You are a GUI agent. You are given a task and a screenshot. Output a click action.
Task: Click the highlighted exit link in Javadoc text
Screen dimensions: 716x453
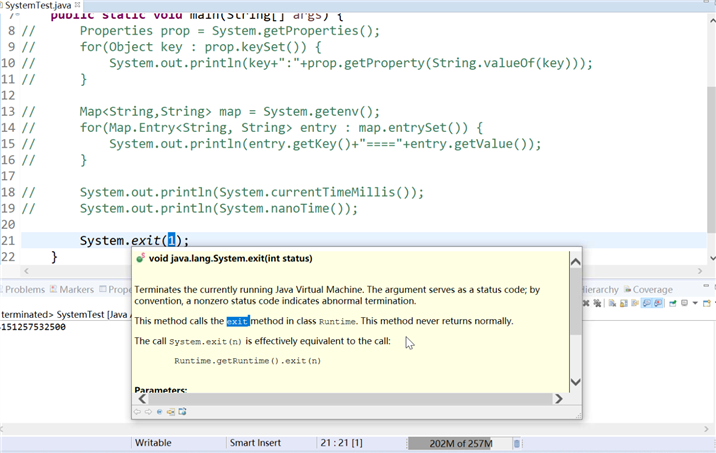[x=237, y=321]
